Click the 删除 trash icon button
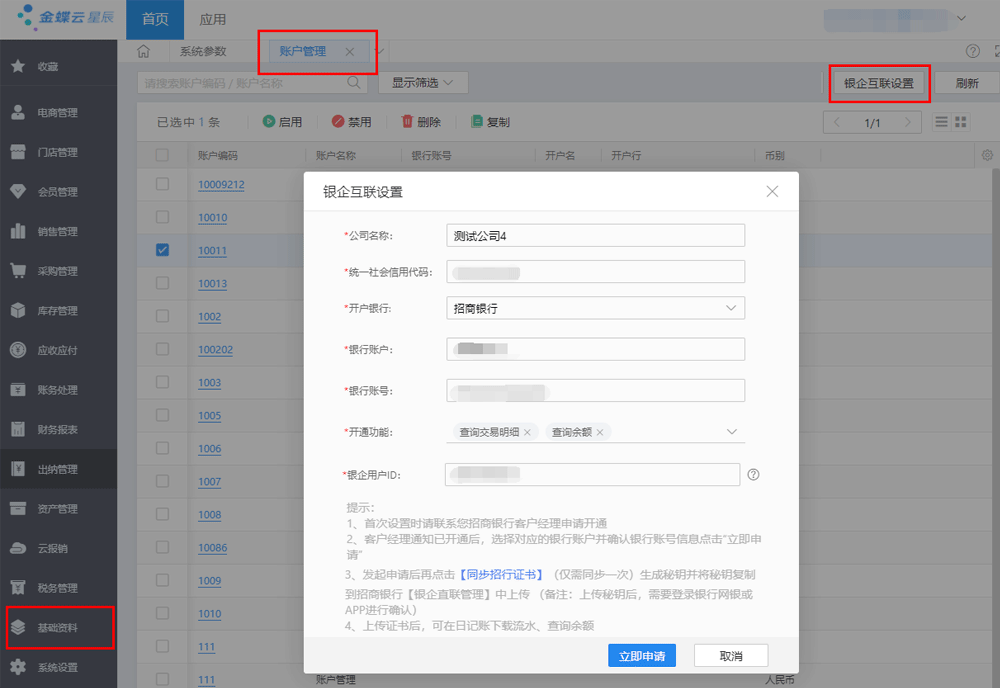The image size is (1000, 688). pos(407,121)
